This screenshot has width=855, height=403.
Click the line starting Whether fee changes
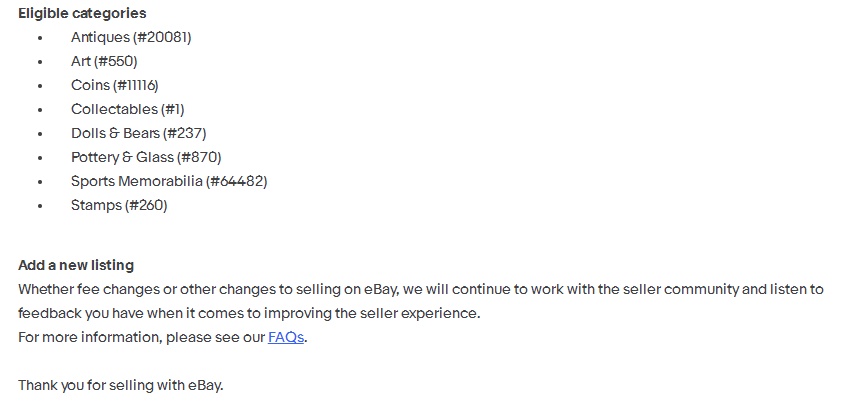[420, 290]
